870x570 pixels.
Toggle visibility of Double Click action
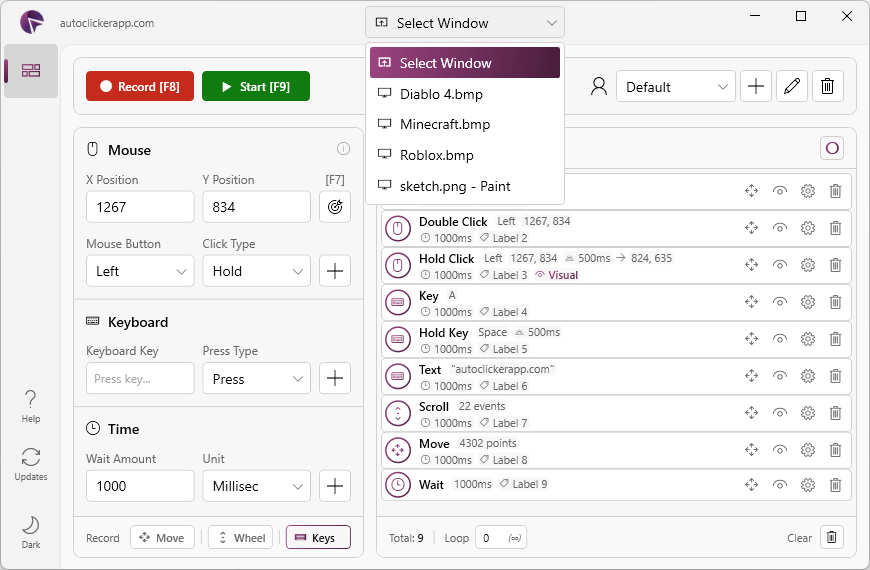(x=780, y=228)
